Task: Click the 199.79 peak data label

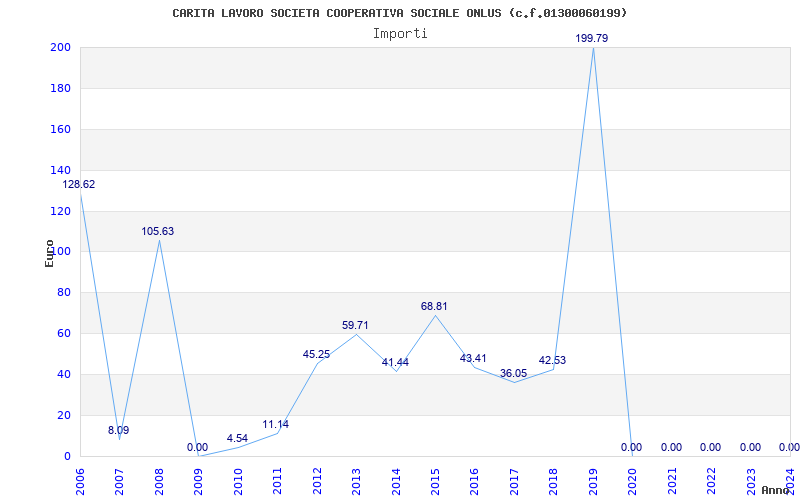Action: [x=591, y=38]
